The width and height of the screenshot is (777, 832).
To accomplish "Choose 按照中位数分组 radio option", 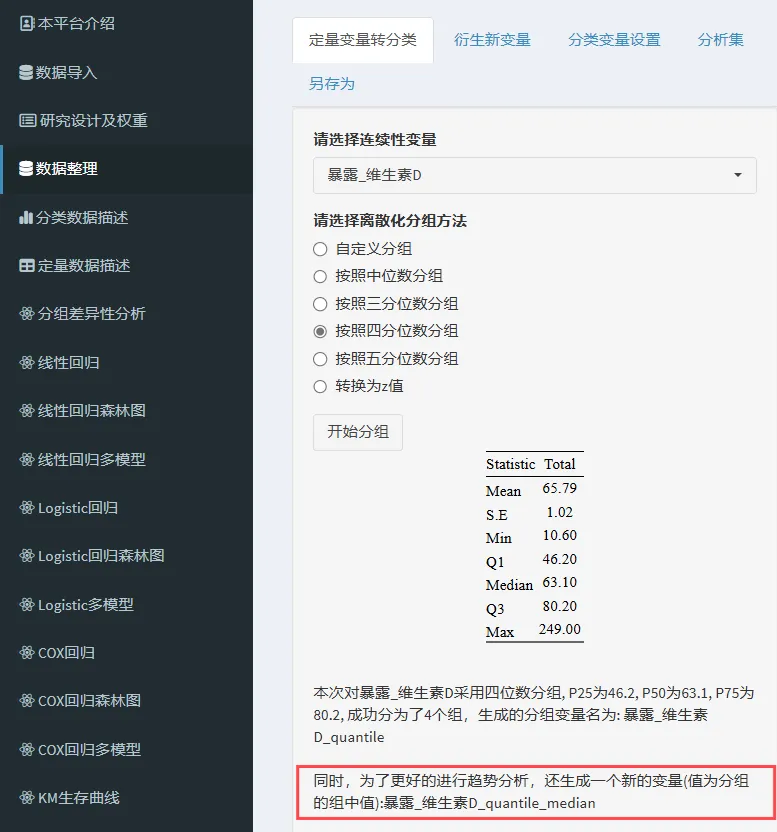I will click(x=320, y=276).
